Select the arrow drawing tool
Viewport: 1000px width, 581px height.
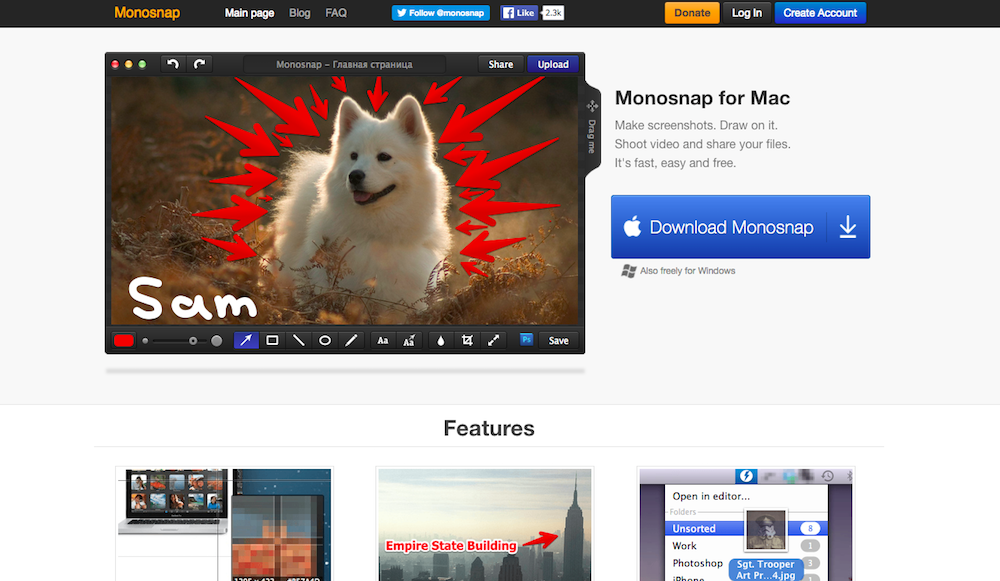tap(246, 340)
